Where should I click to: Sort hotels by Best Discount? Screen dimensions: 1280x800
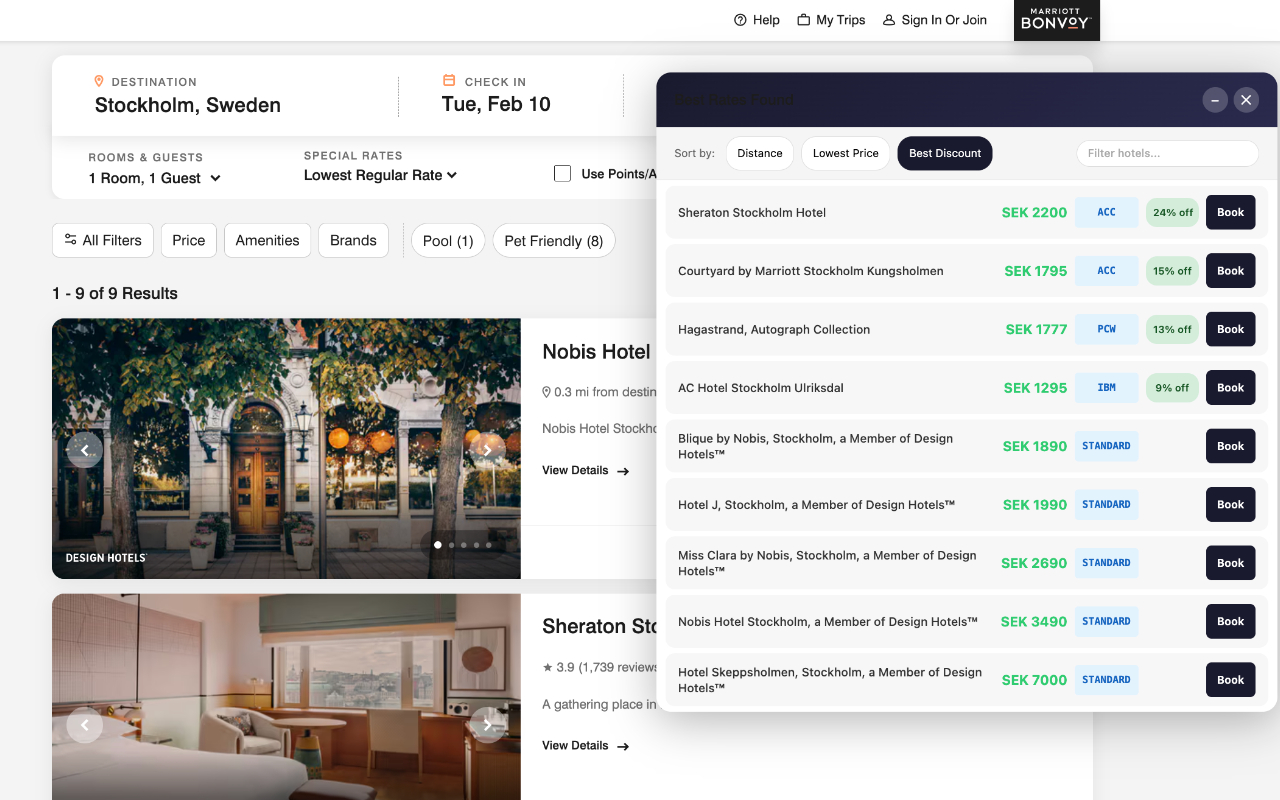click(945, 153)
